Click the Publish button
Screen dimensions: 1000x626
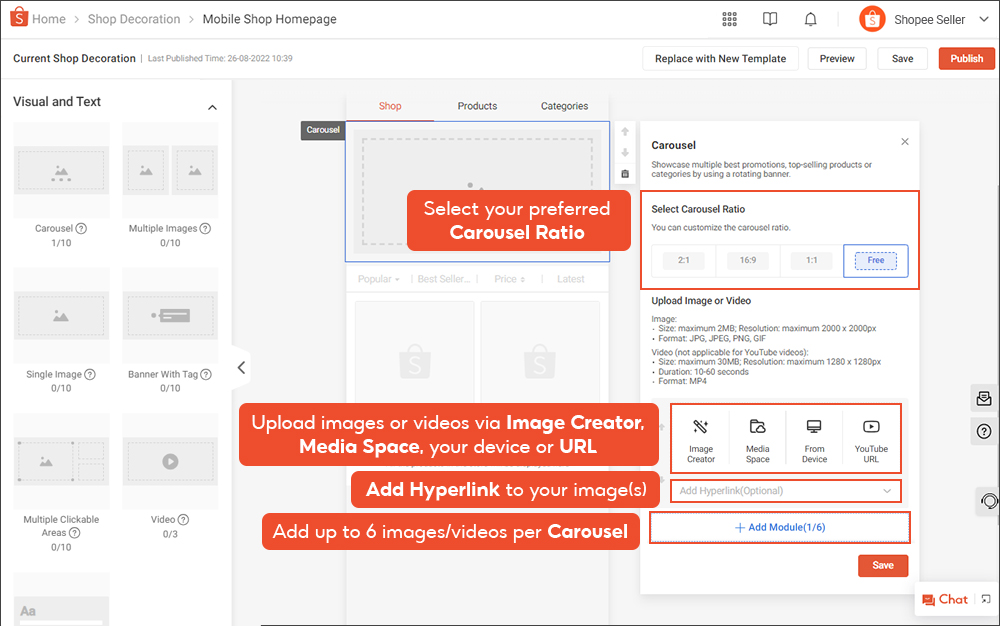[x=966, y=59]
